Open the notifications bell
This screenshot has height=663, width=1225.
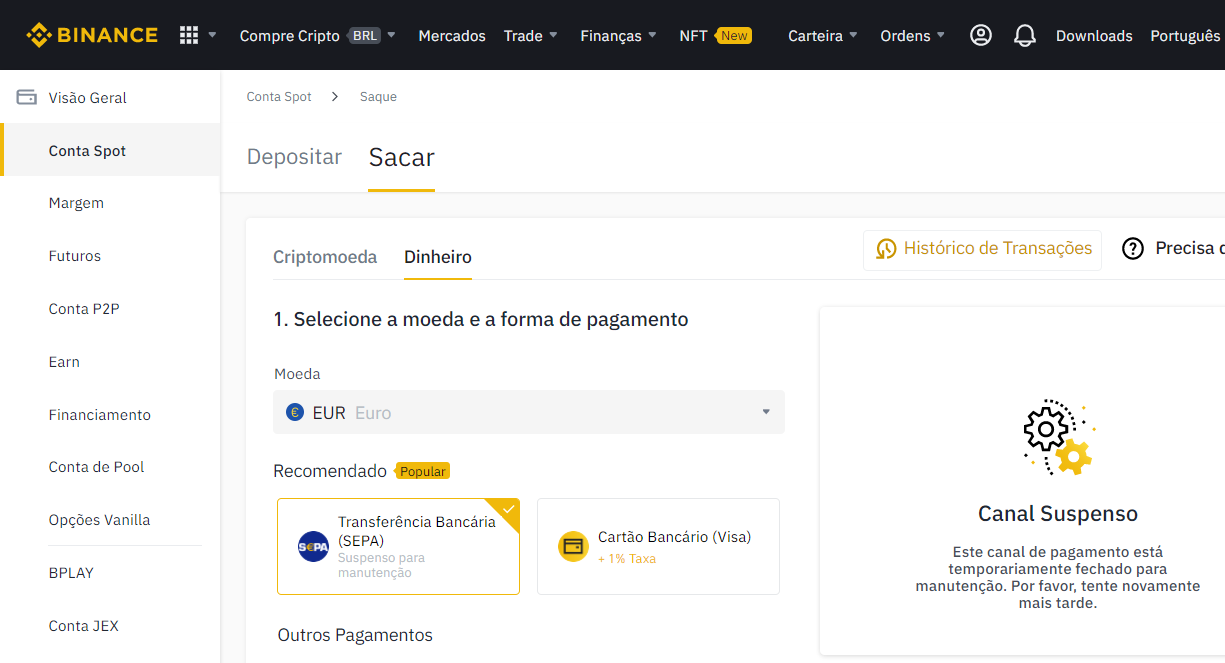[x=1024, y=36]
